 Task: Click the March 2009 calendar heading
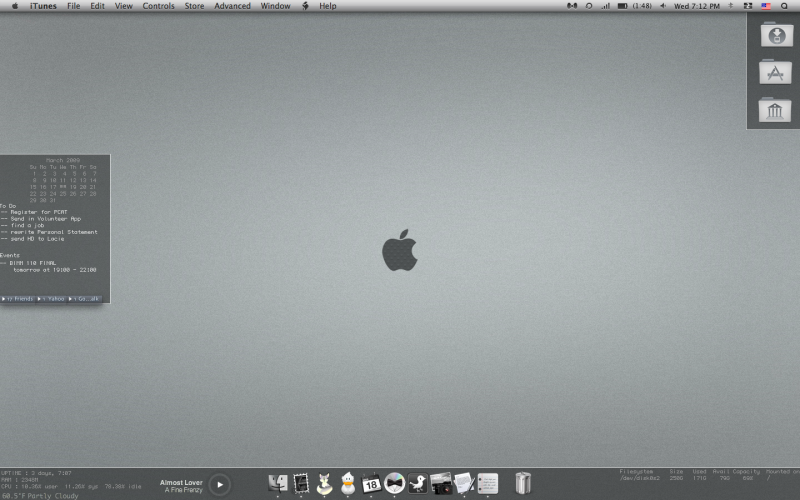tap(63, 160)
